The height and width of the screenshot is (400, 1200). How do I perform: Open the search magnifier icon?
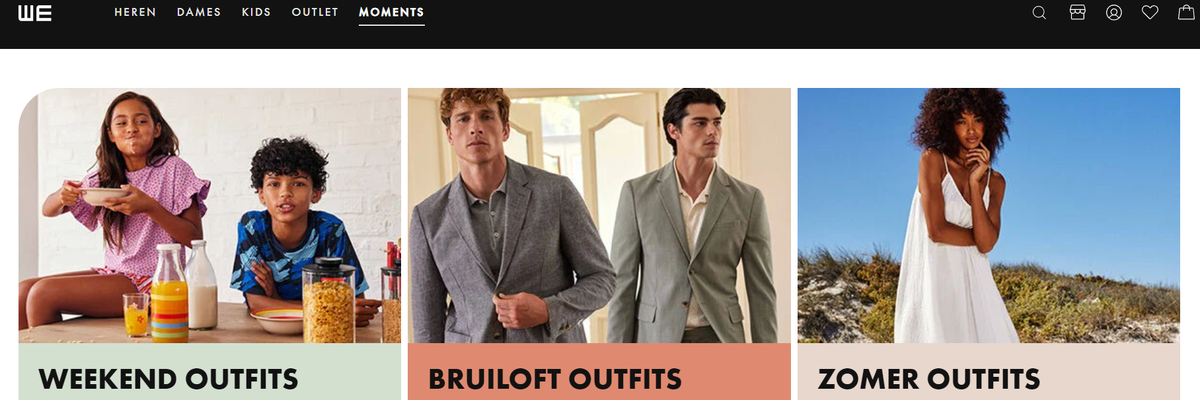click(x=1039, y=13)
